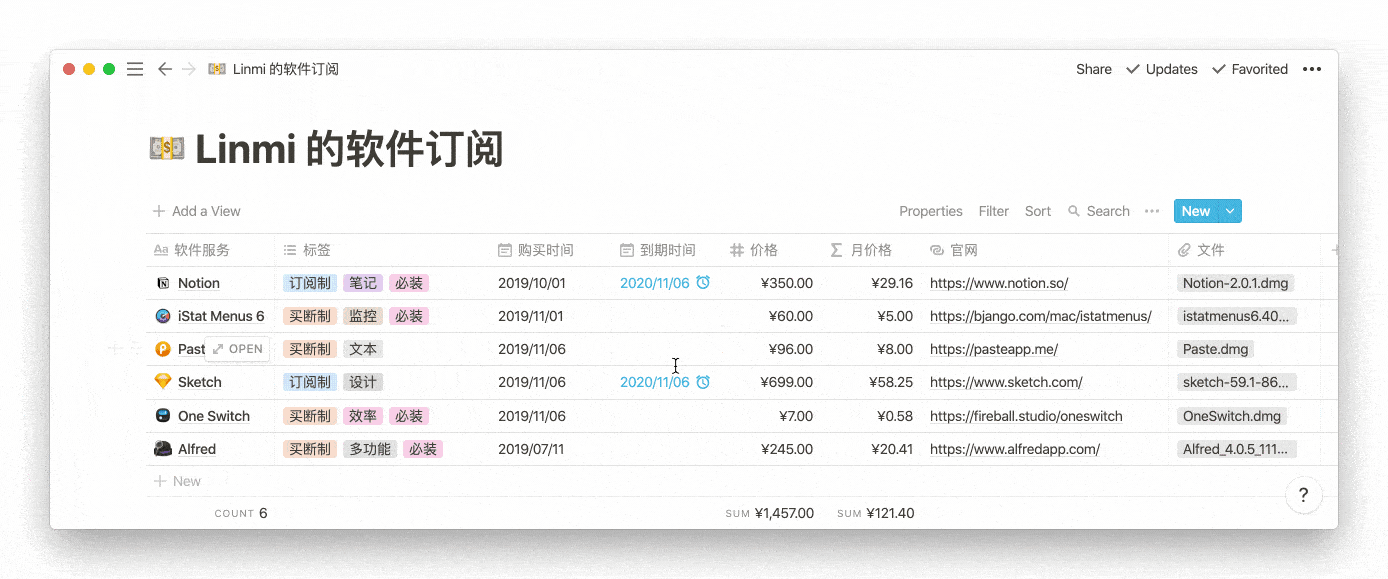Screen dimensions: 1388x579
Task: Click the OneSwitch.dmg file attachment
Action: coord(1232,416)
